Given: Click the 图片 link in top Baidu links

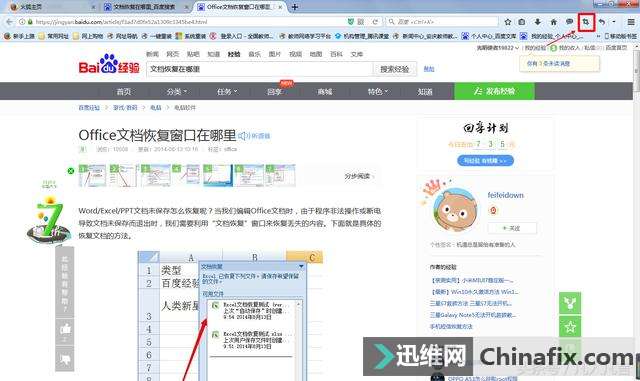Looking at the screenshot, I should click(x=275, y=54).
